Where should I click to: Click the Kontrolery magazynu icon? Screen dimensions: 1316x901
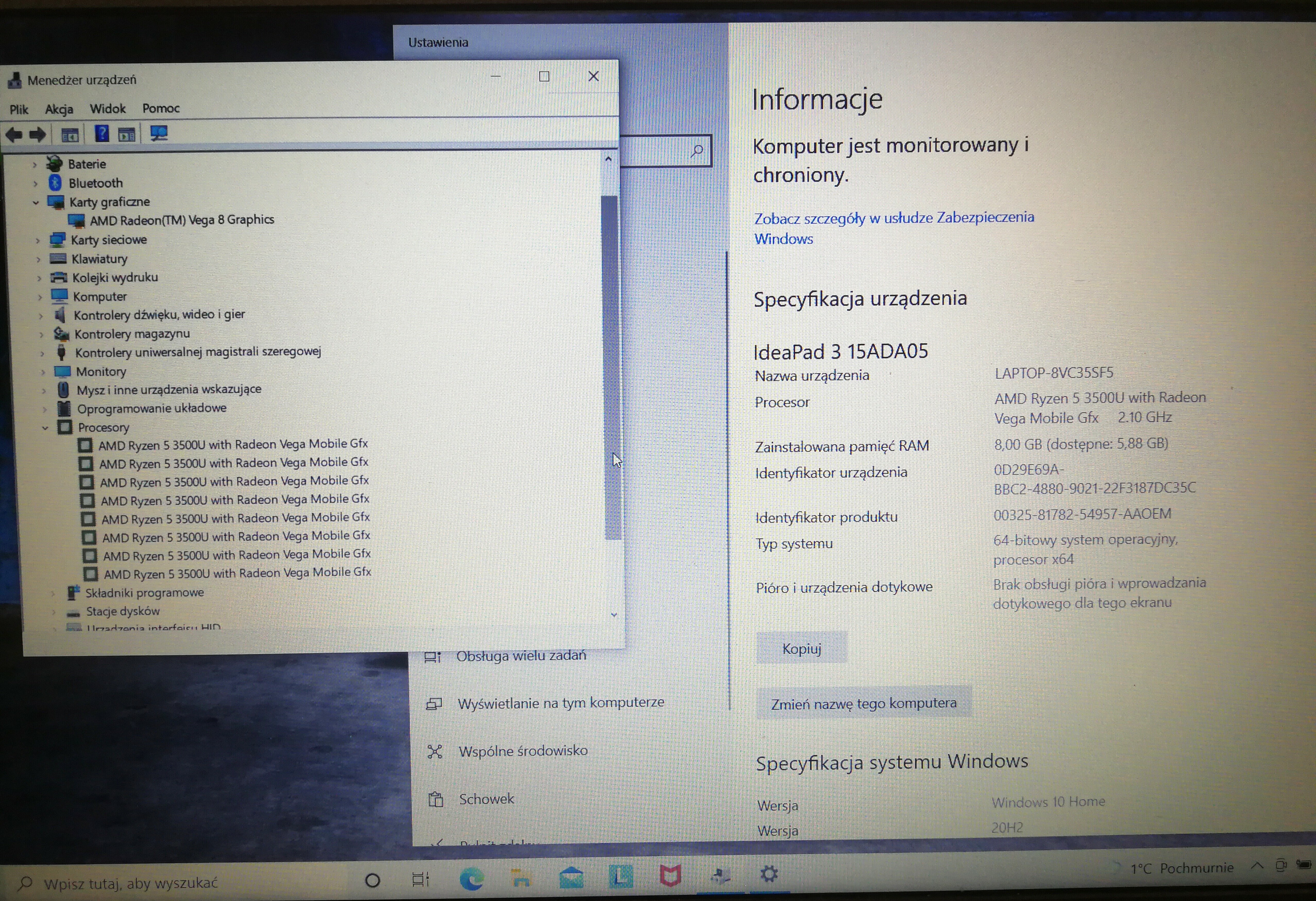pyautogui.click(x=61, y=334)
